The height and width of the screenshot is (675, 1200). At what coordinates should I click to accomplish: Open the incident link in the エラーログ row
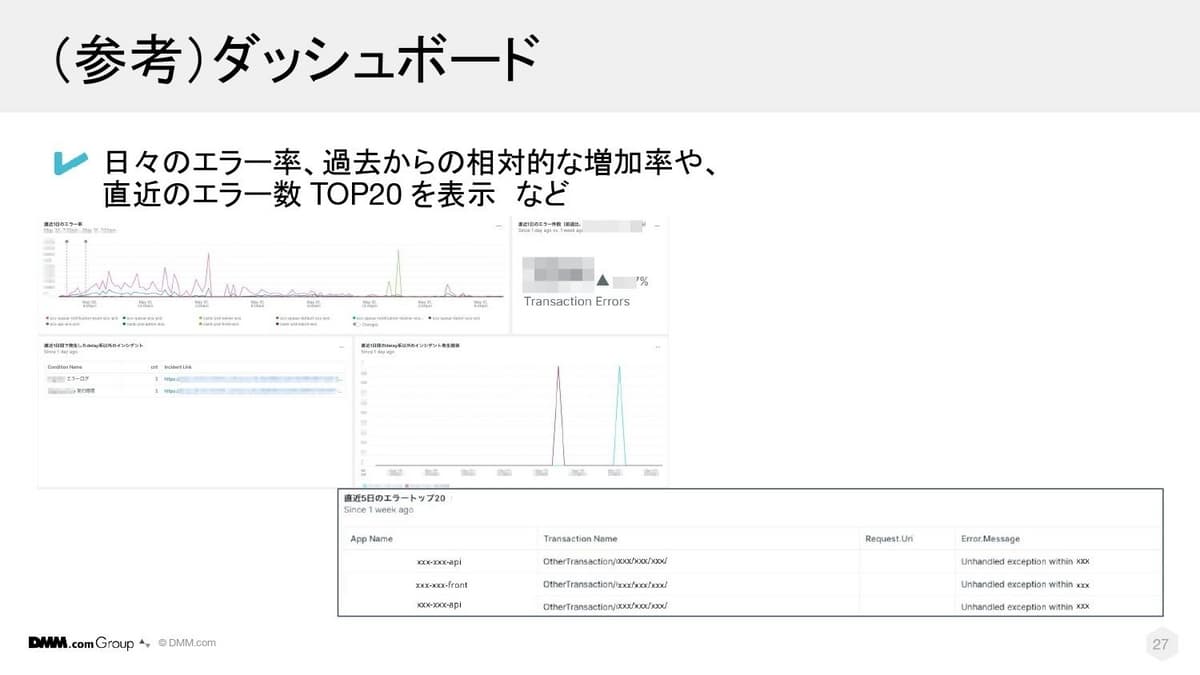coord(255,379)
